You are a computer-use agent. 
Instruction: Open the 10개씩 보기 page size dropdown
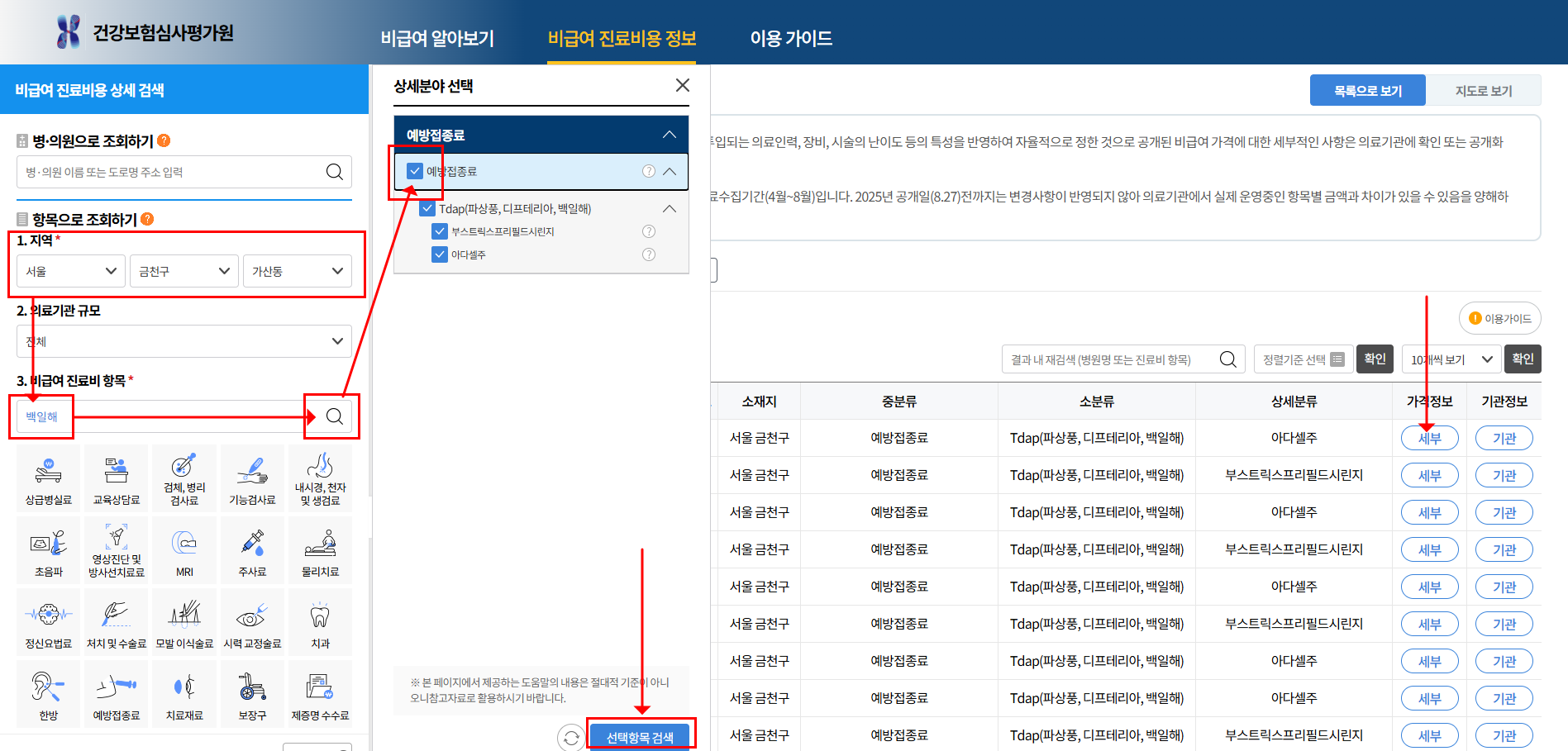(1451, 359)
